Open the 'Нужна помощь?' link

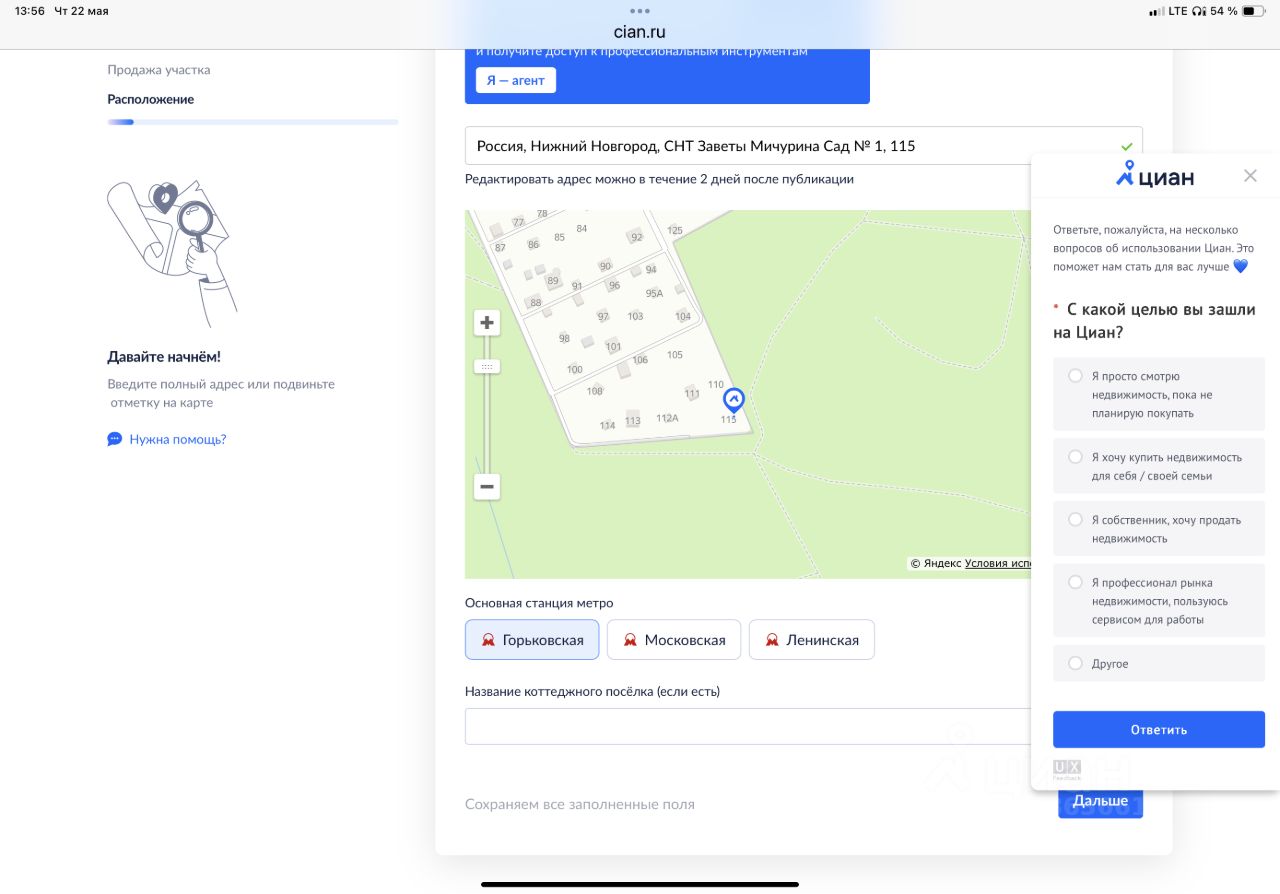click(x=178, y=439)
